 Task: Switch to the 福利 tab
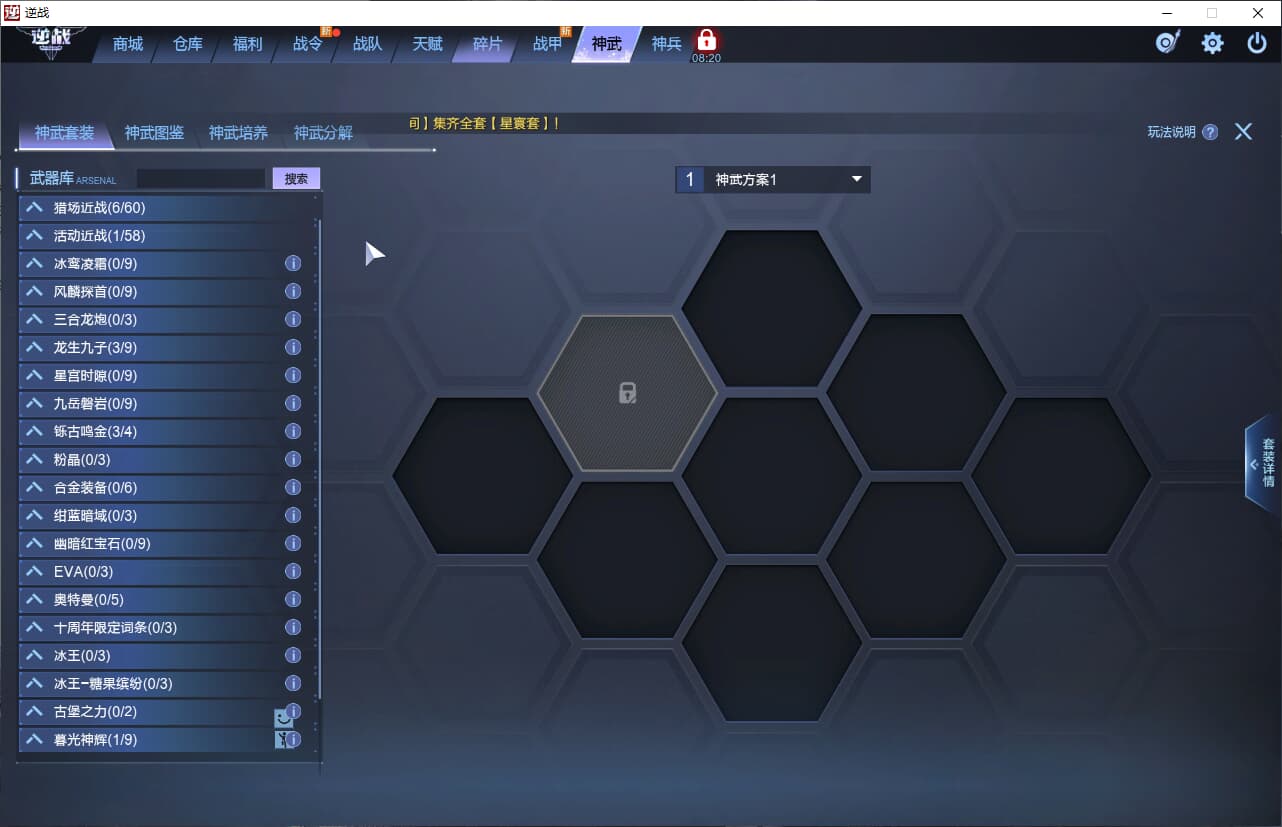pyautogui.click(x=248, y=44)
